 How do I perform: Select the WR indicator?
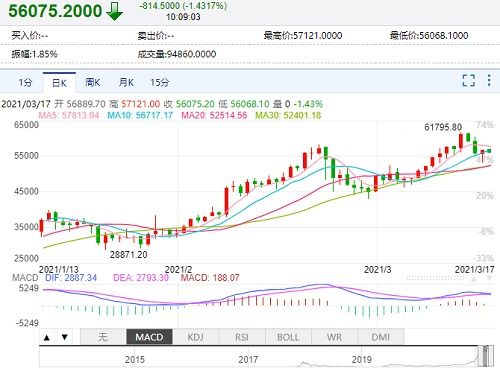point(334,337)
